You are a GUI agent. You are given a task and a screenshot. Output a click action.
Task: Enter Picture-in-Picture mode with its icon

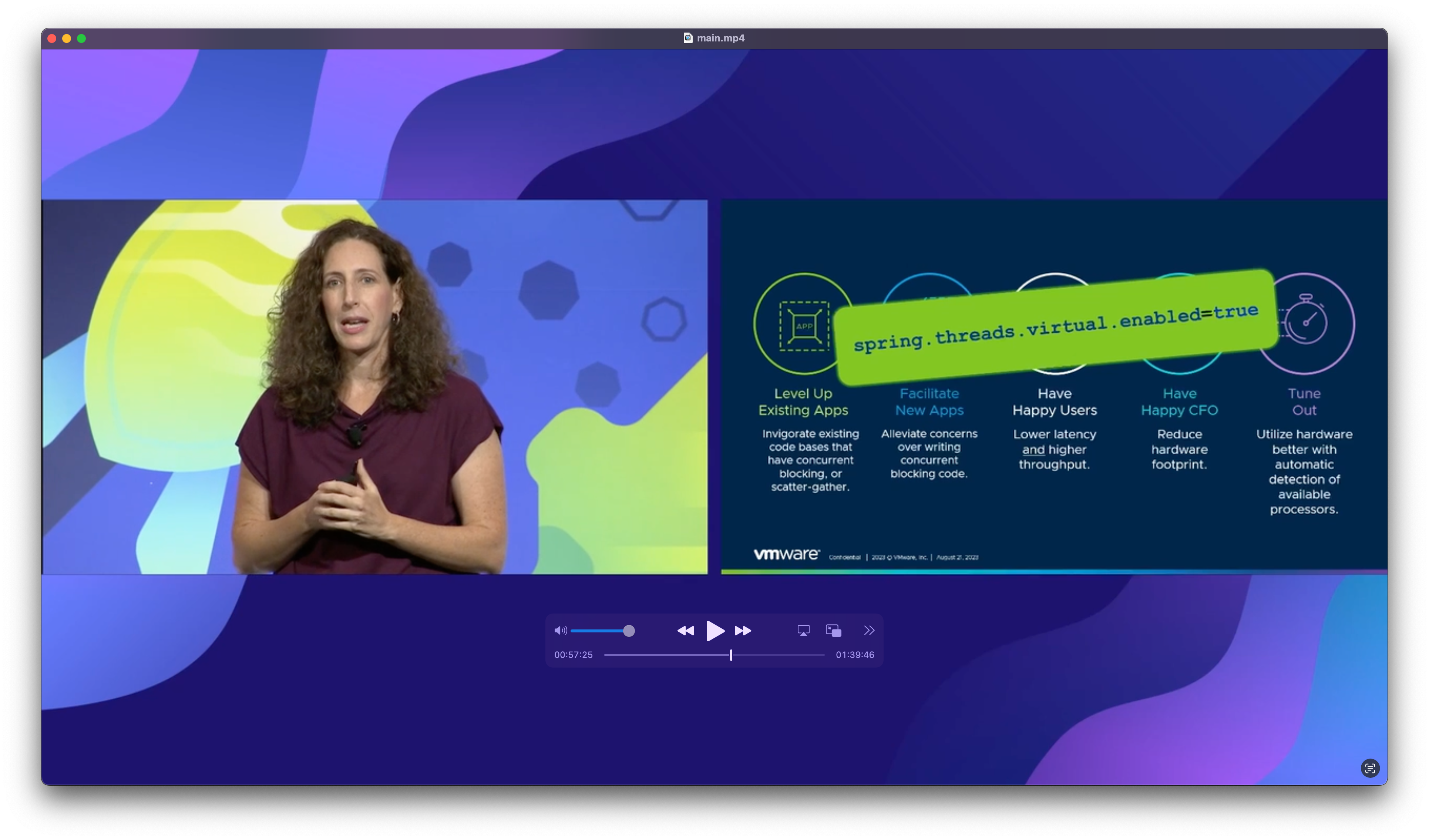click(834, 630)
